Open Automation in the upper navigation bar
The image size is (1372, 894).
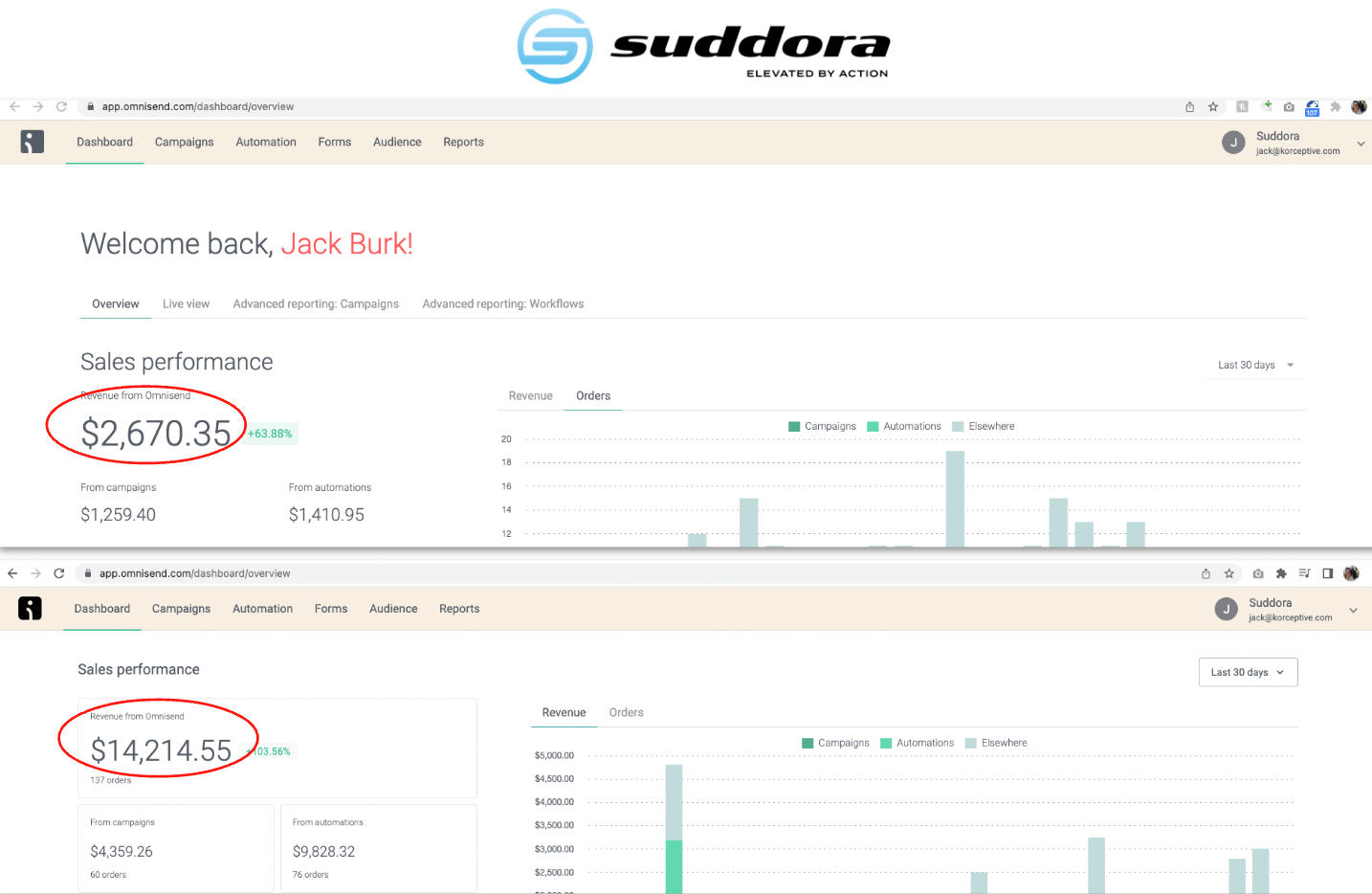(266, 143)
